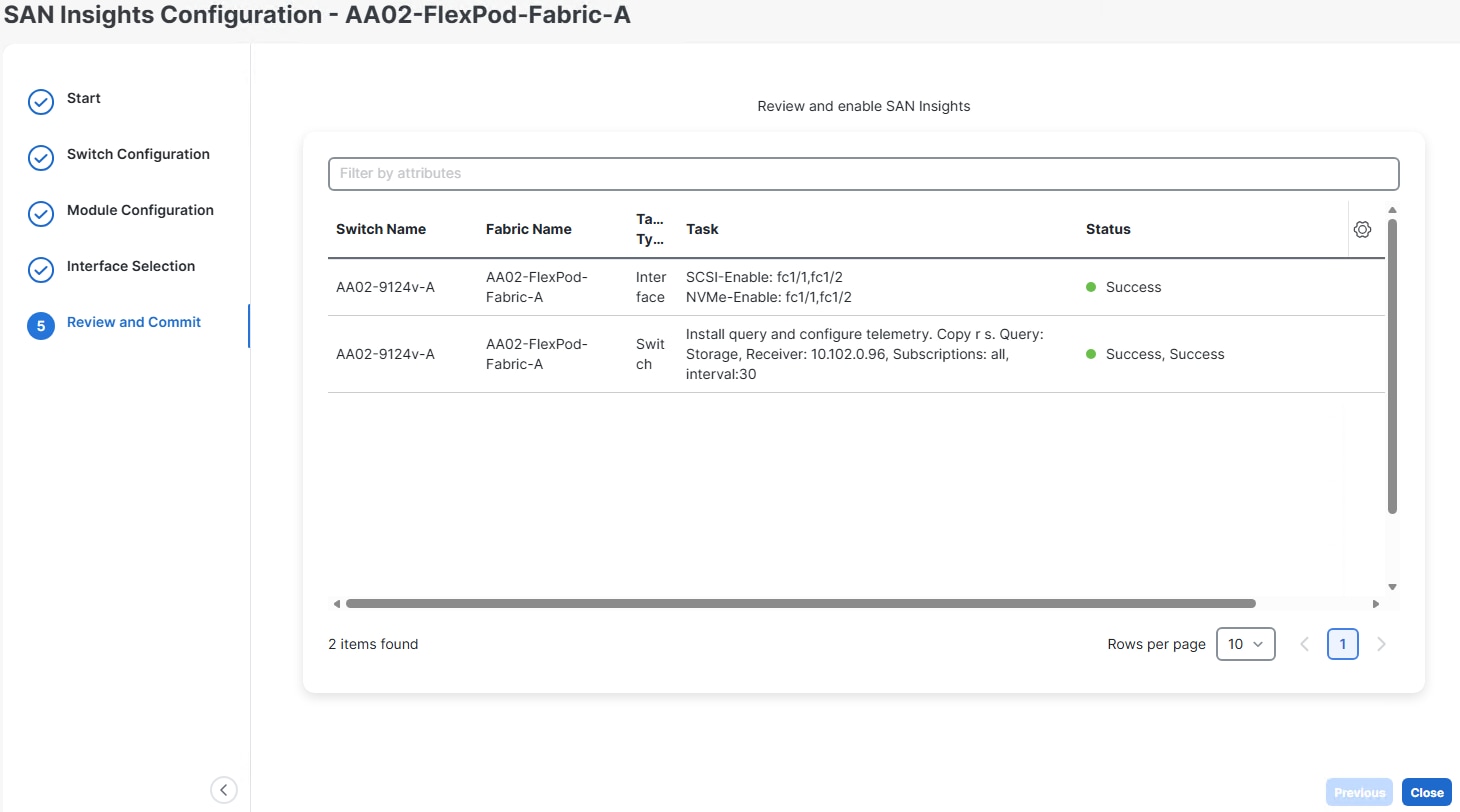Click the step 5 number badge
Image resolution: width=1460 pixels, height=812 pixels.
41,326
